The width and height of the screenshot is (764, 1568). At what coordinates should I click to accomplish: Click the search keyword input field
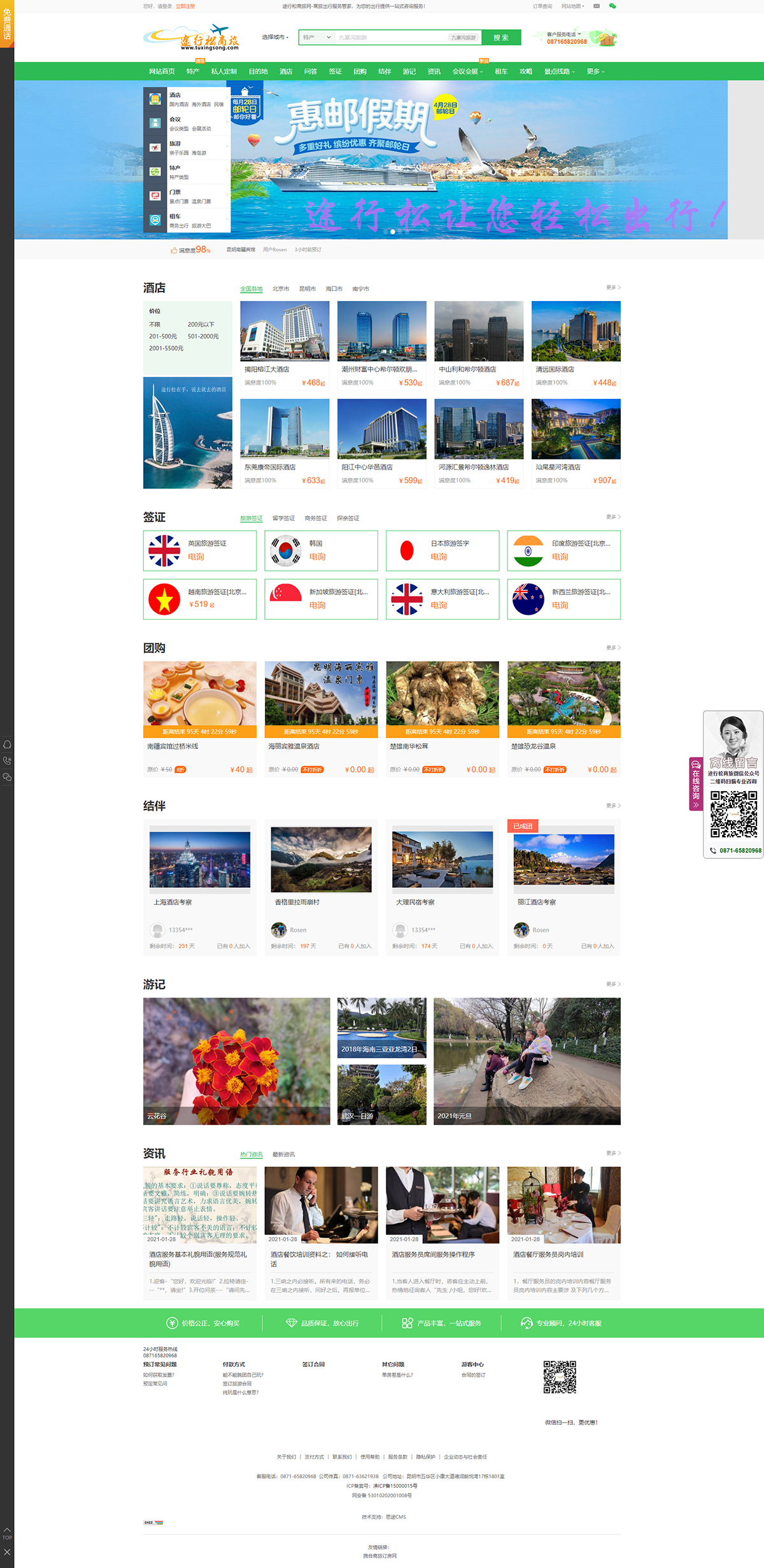[392, 38]
